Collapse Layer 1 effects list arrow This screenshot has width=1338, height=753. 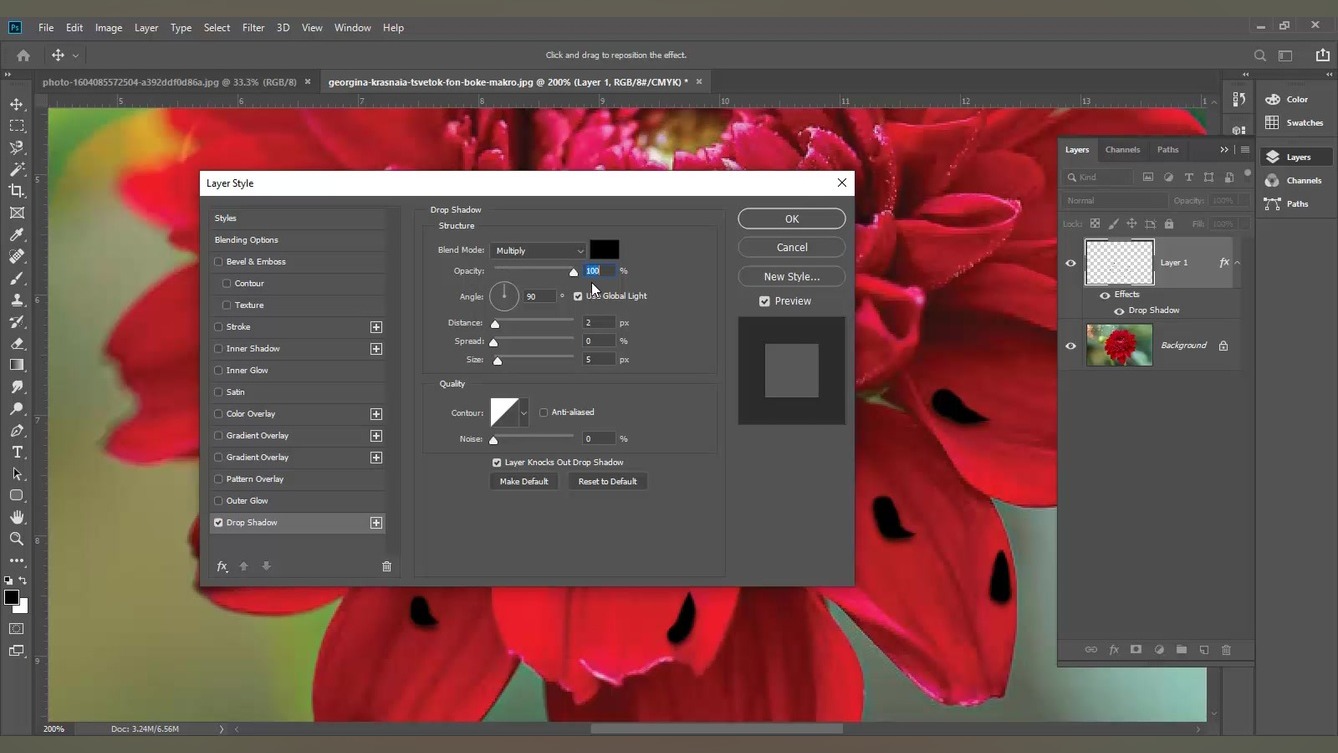point(1238,263)
